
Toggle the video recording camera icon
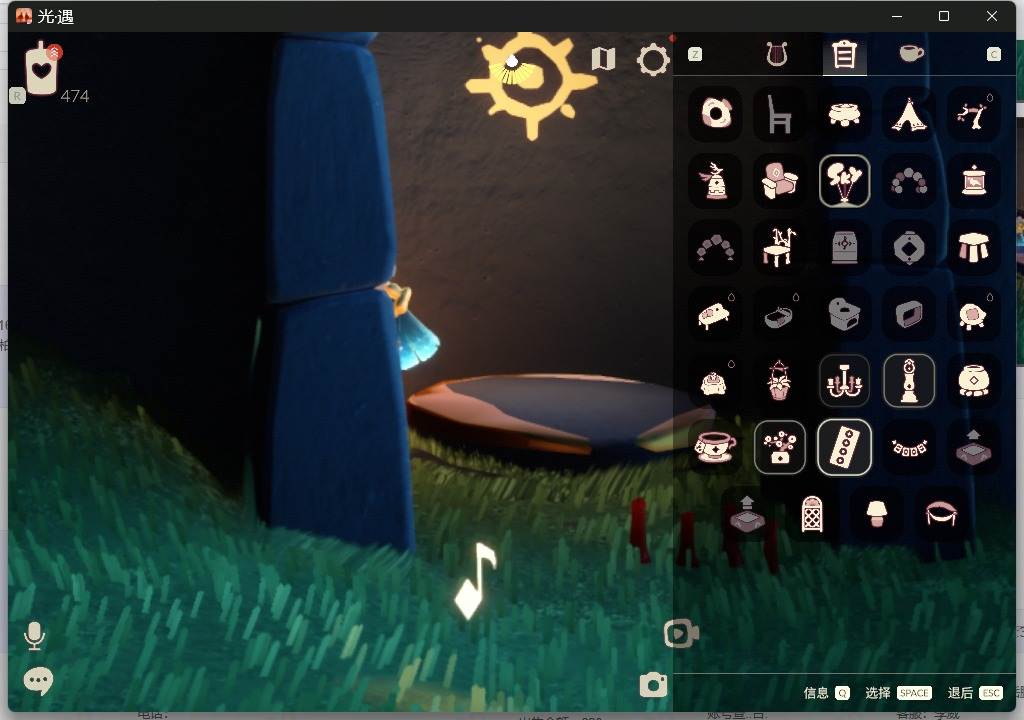tap(681, 633)
